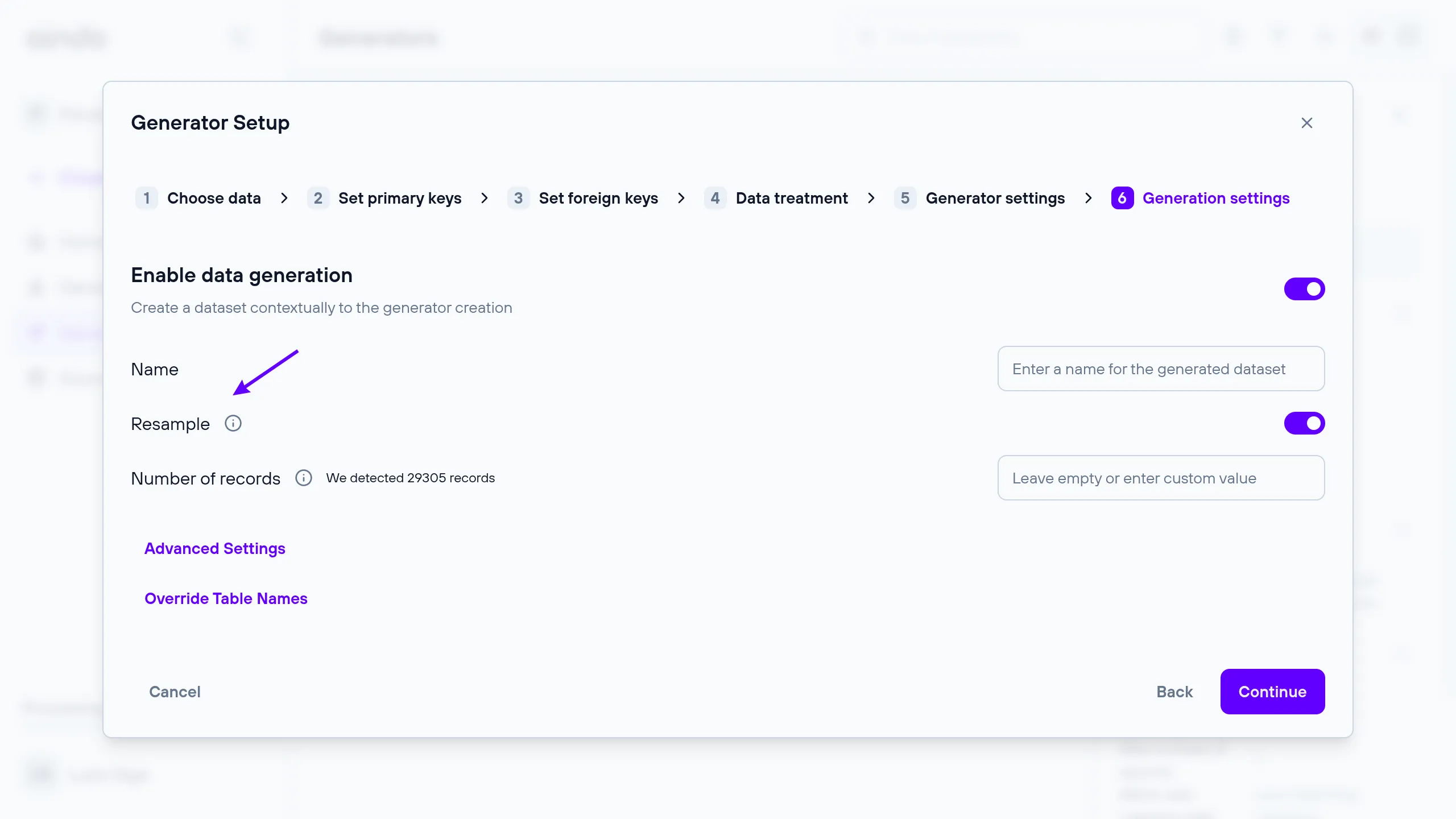Disable the Enable data generation toggle
Image resolution: width=1456 pixels, height=819 pixels.
(1304, 289)
